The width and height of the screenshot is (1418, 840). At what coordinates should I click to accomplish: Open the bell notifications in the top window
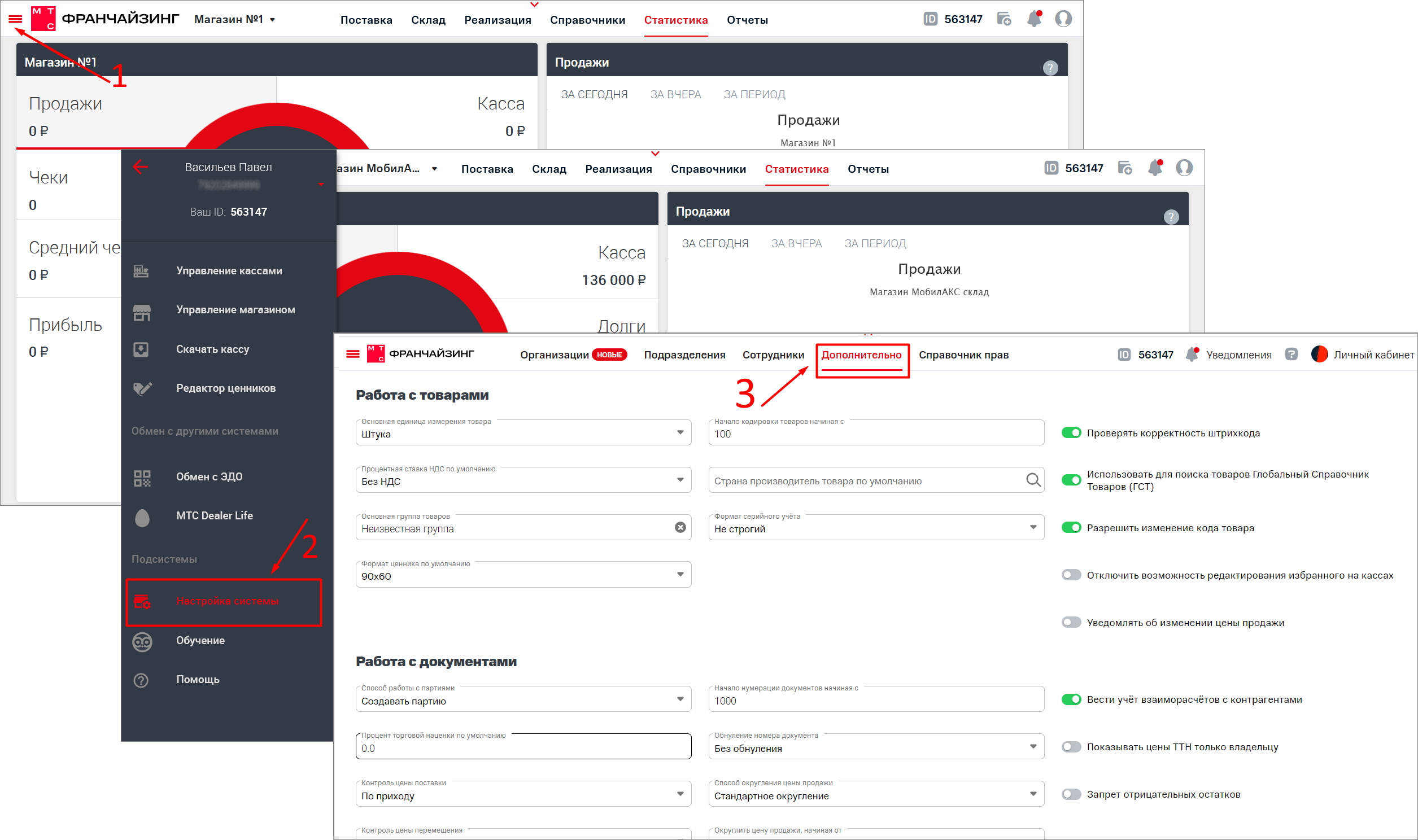1034,19
